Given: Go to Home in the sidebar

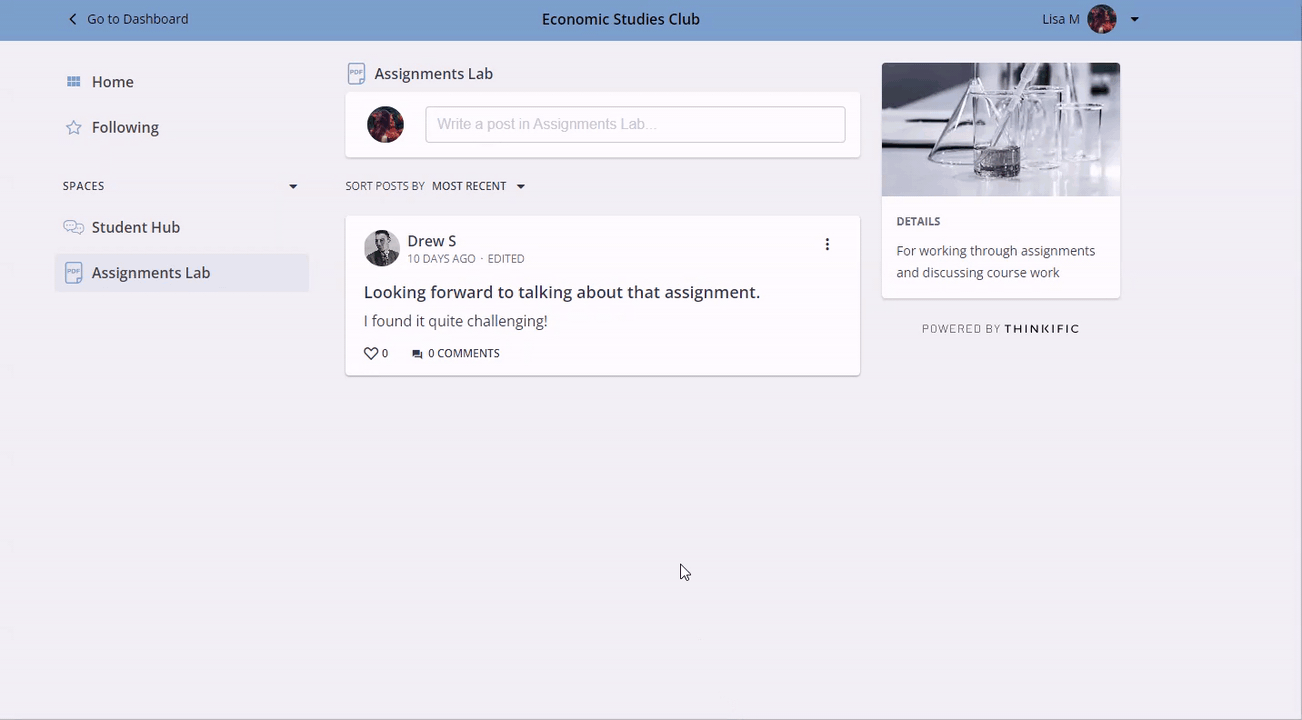Looking at the screenshot, I should pyautogui.click(x=112, y=82).
